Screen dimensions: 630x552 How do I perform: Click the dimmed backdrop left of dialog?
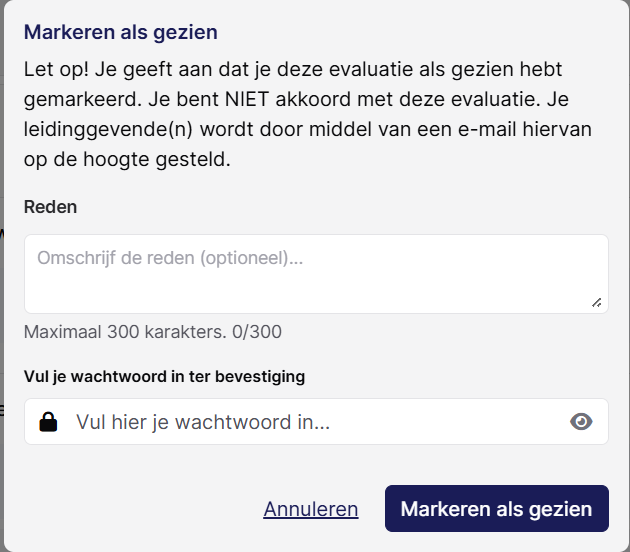click(x=2, y=281)
